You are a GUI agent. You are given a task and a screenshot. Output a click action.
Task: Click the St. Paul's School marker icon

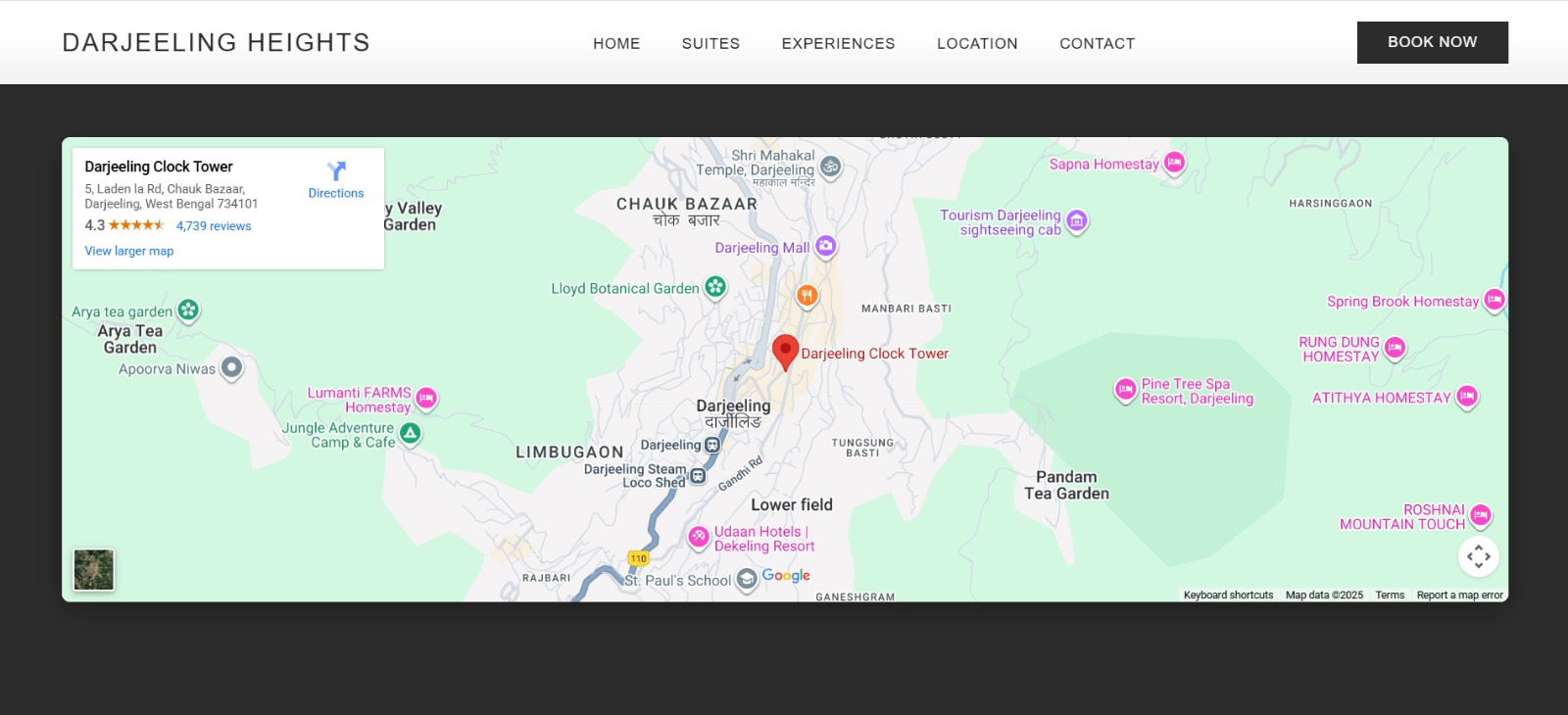747,580
